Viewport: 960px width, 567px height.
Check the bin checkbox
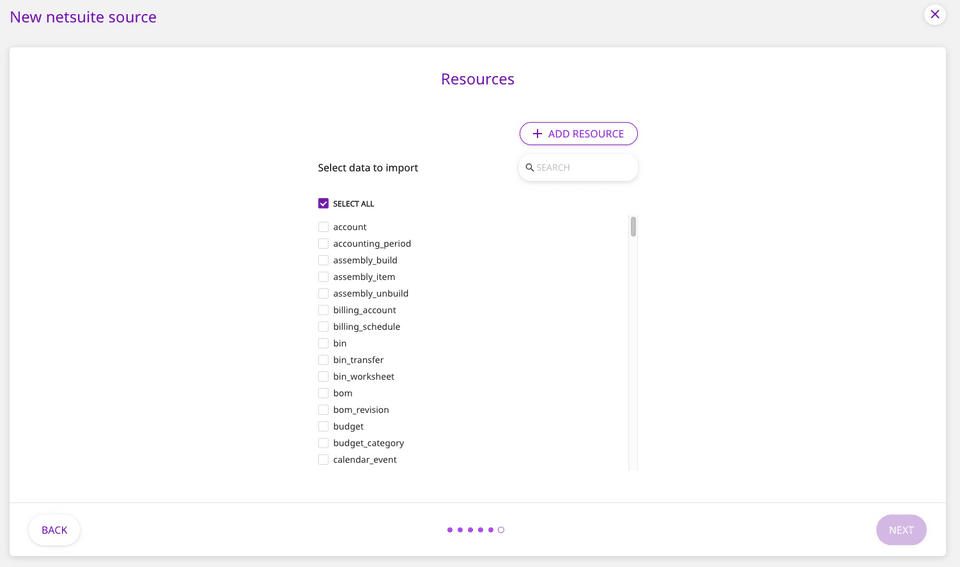coord(323,343)
